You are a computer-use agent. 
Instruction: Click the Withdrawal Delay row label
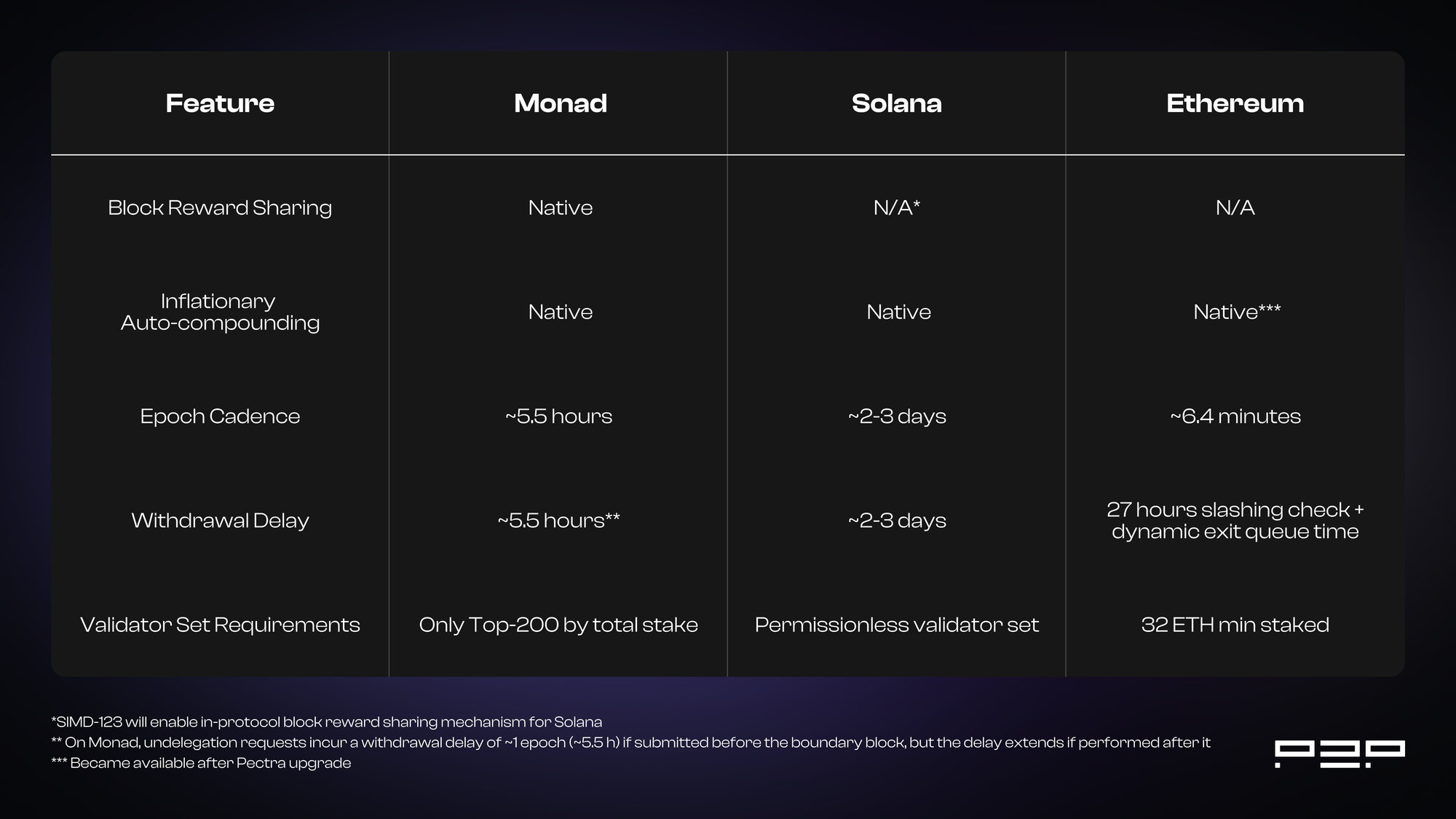click(x=220, y=521)
